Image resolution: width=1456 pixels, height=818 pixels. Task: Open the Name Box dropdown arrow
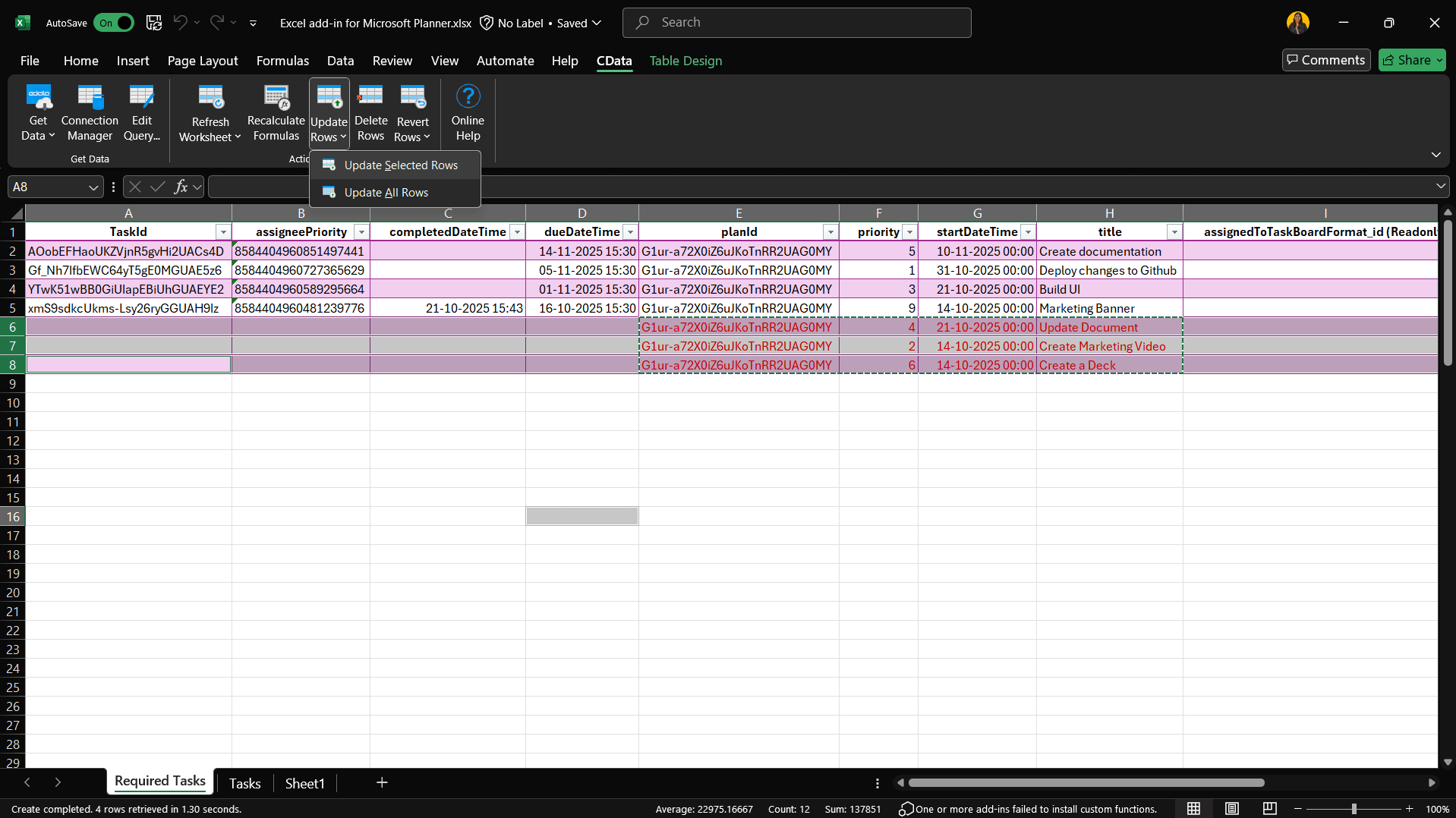[x=93, y=187]
